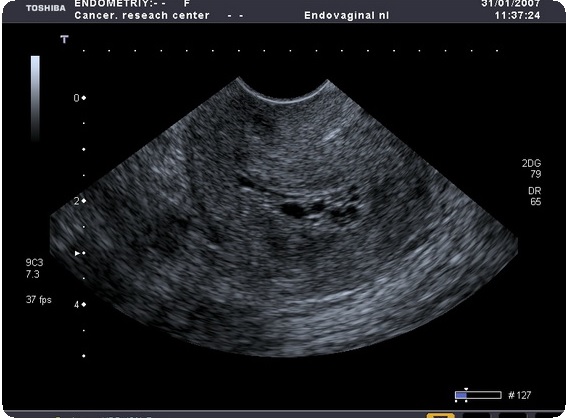Select the DR dynamic range value 65
Screen dimensions: 566x420
point(536,202)
